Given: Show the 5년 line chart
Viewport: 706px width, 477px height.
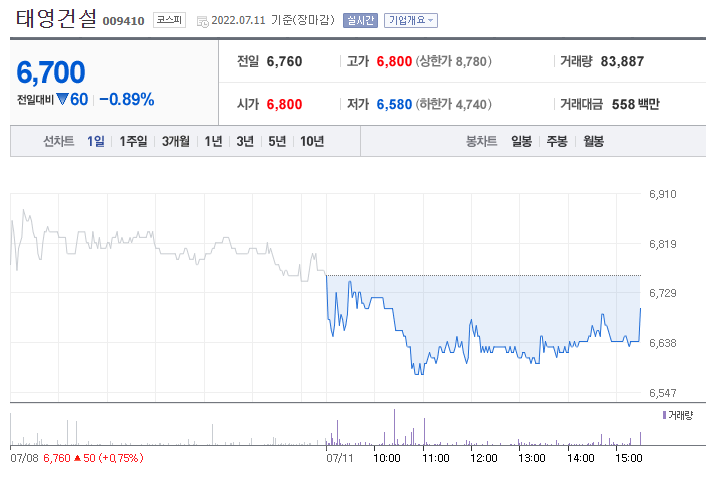Looking at the screenshot, I should (x=277, y=141).
